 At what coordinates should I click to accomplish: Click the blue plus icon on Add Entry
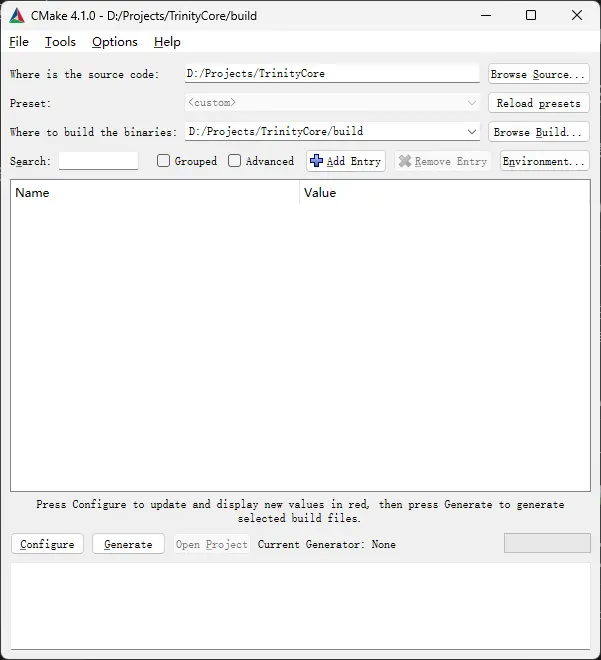coord(316,161)
